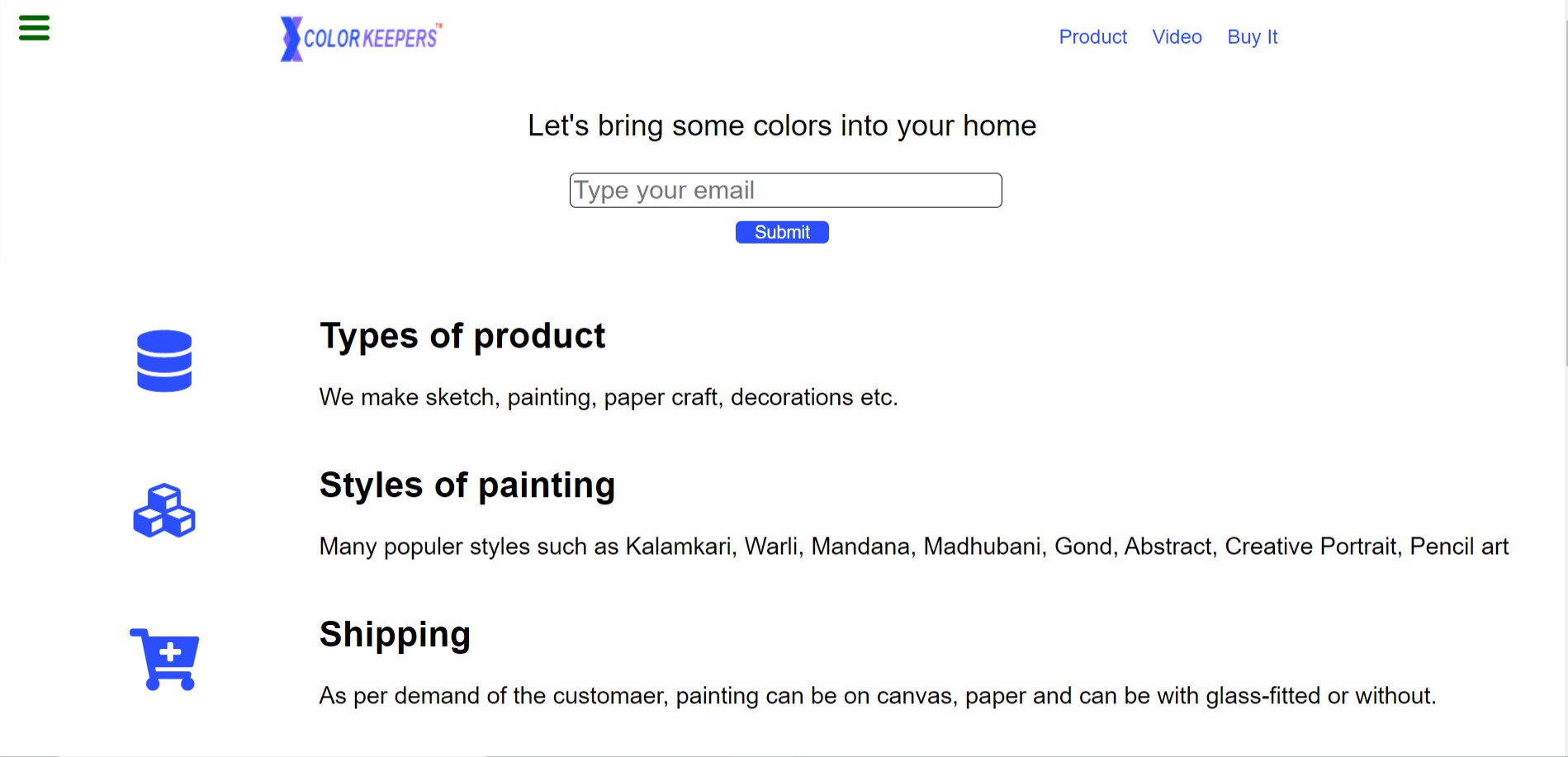Click the add-to-cart icon next to Shipping
Image resolution: width=1568 pixels, height=757 pixels.
pyautogui.click(x=164, y=658)
